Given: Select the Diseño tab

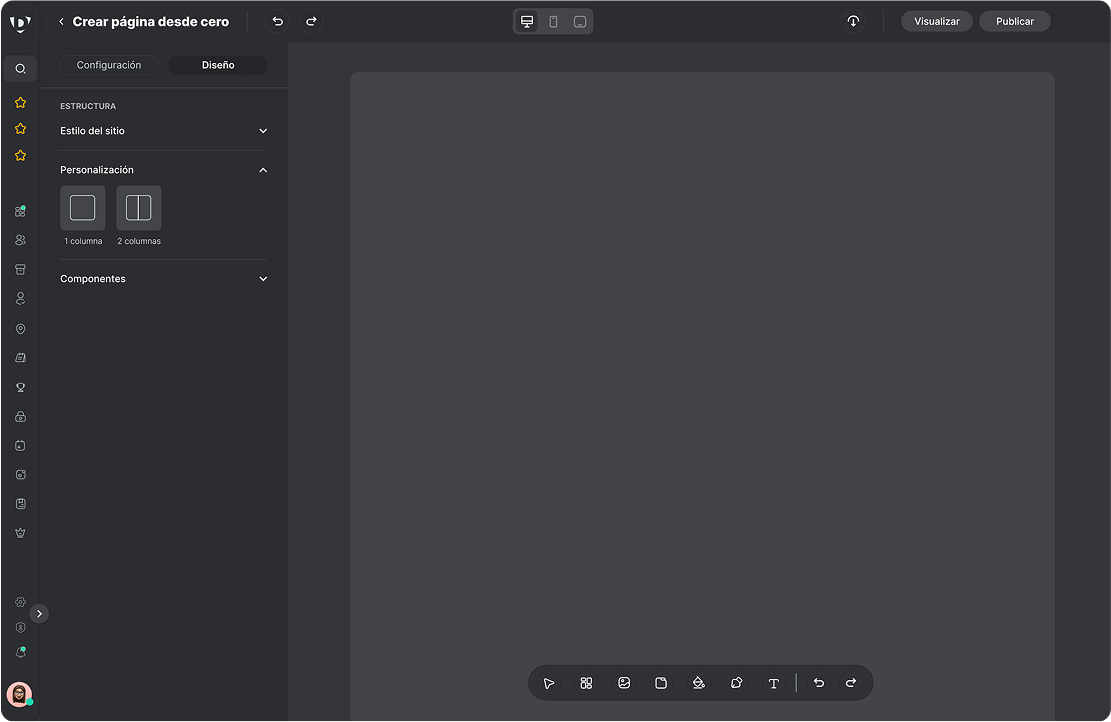Looking at the screenshot, I should 218,65.
